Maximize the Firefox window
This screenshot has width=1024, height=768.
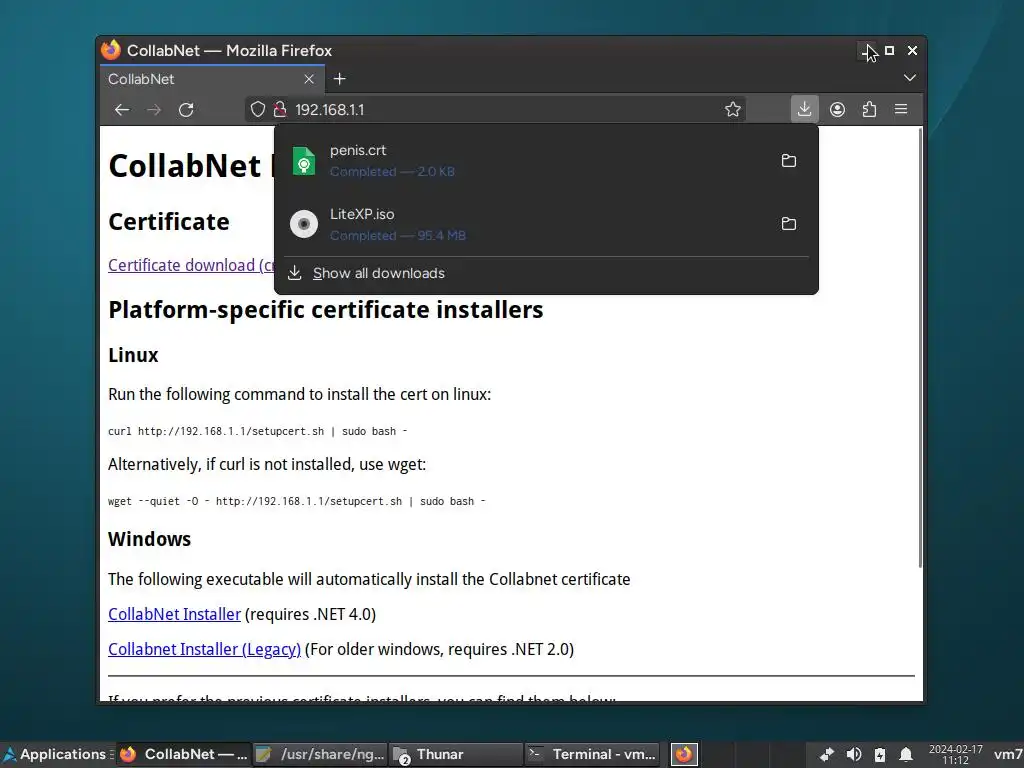coord(889,50)
